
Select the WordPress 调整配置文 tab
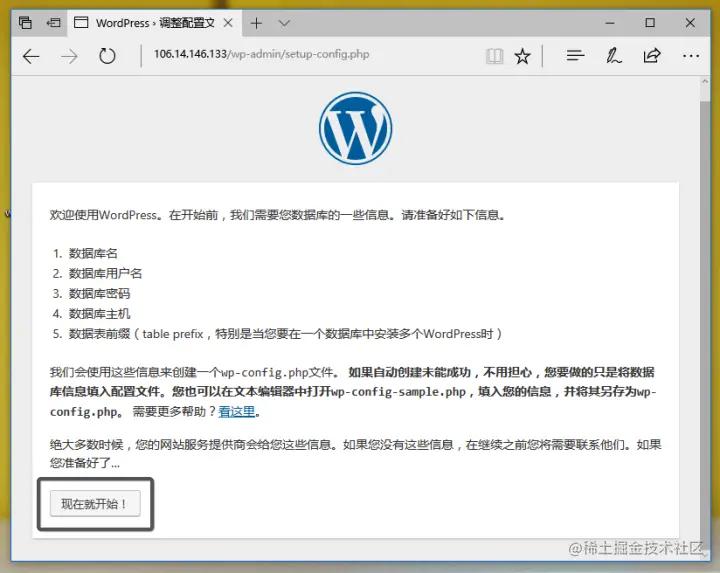click(x=154, y=23)
